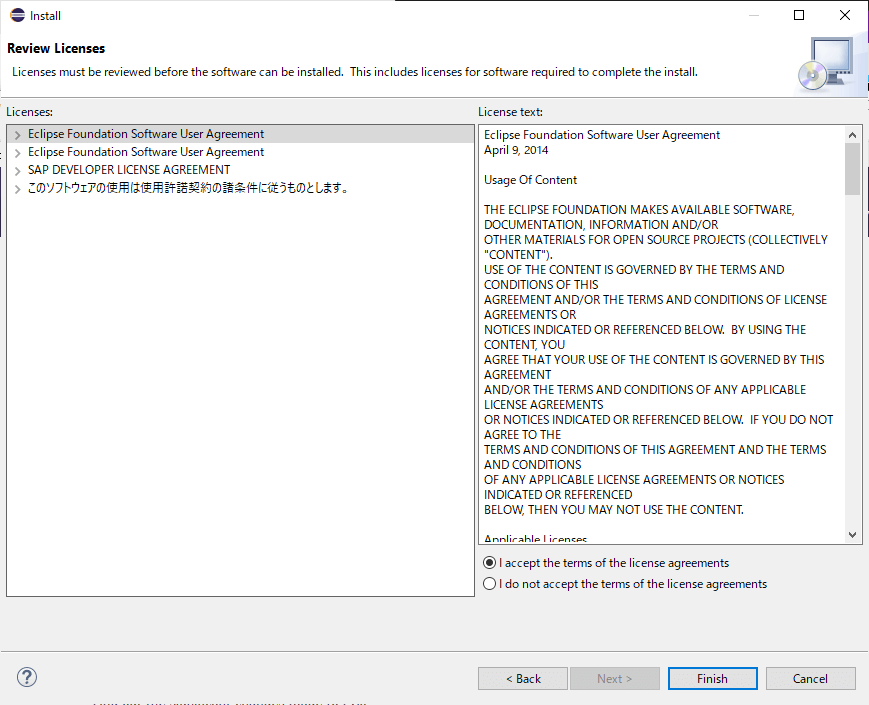Open the help question mark icon
Image resolution: width=869 pixels, height=705 pixels.
pos(27,677)
